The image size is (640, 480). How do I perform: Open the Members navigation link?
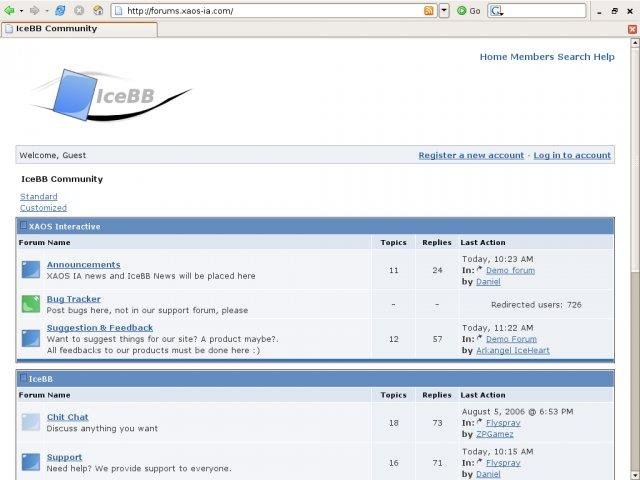coord(532,57)
